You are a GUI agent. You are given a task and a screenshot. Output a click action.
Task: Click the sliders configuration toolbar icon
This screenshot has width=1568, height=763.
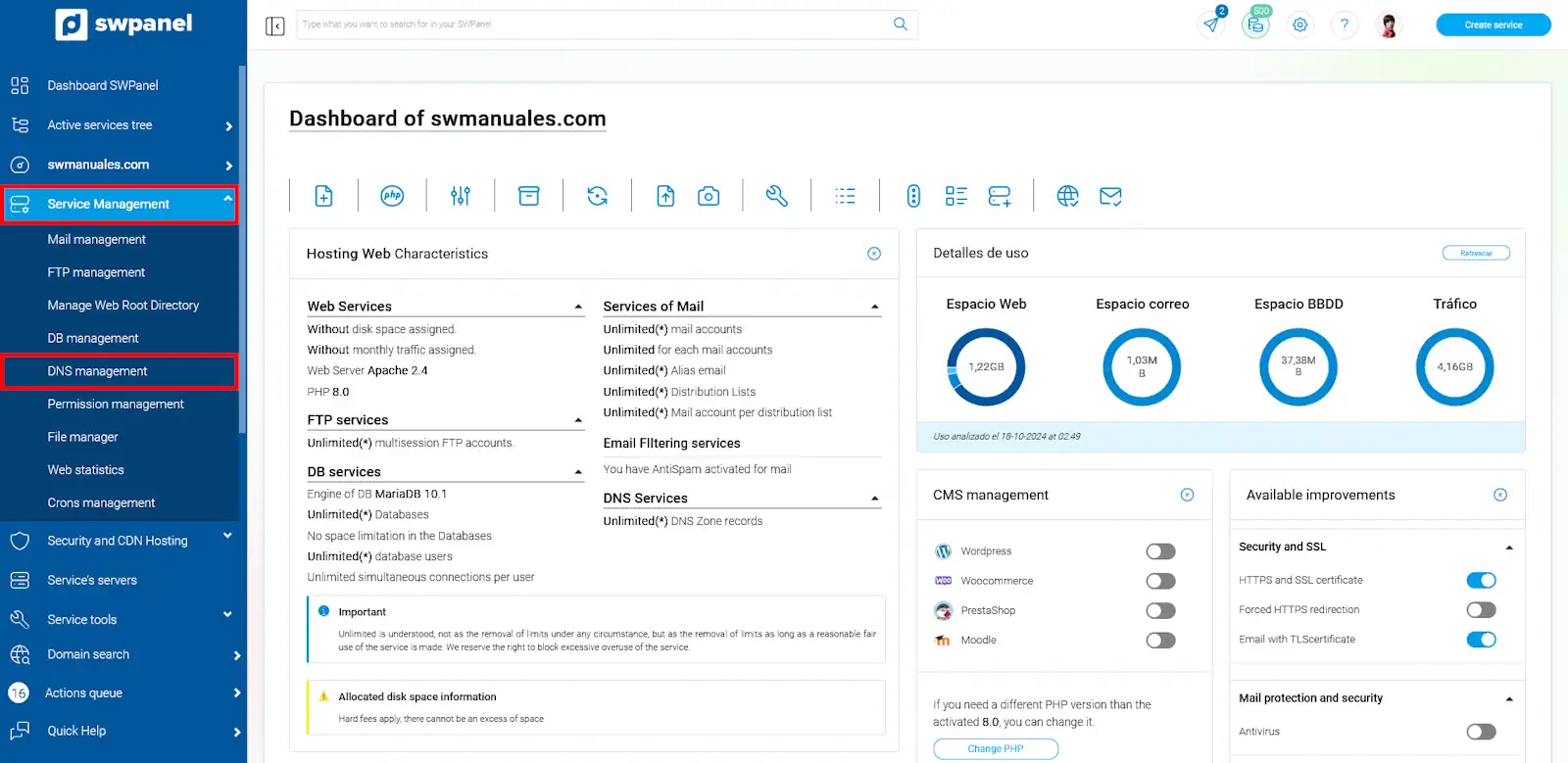click(461, 196)
